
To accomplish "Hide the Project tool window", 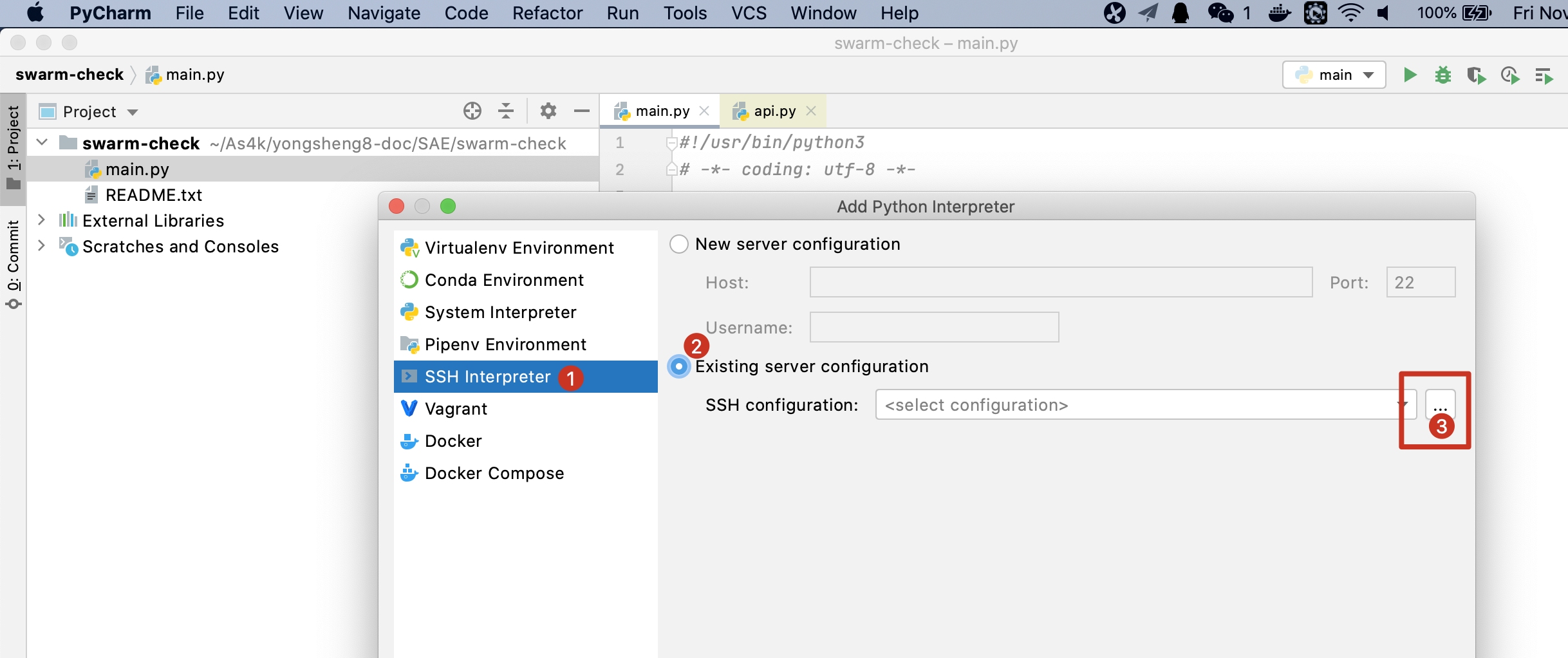I will coord(582,111).
